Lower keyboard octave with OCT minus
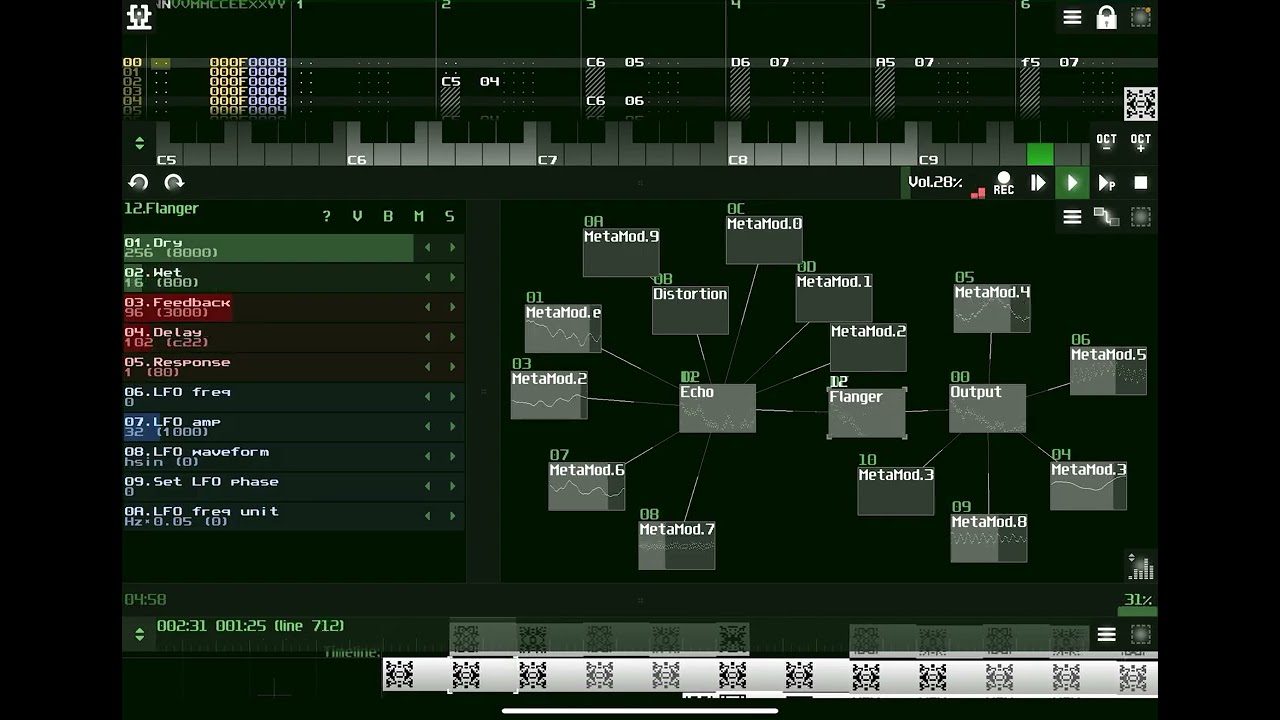 coord(1106,144)
